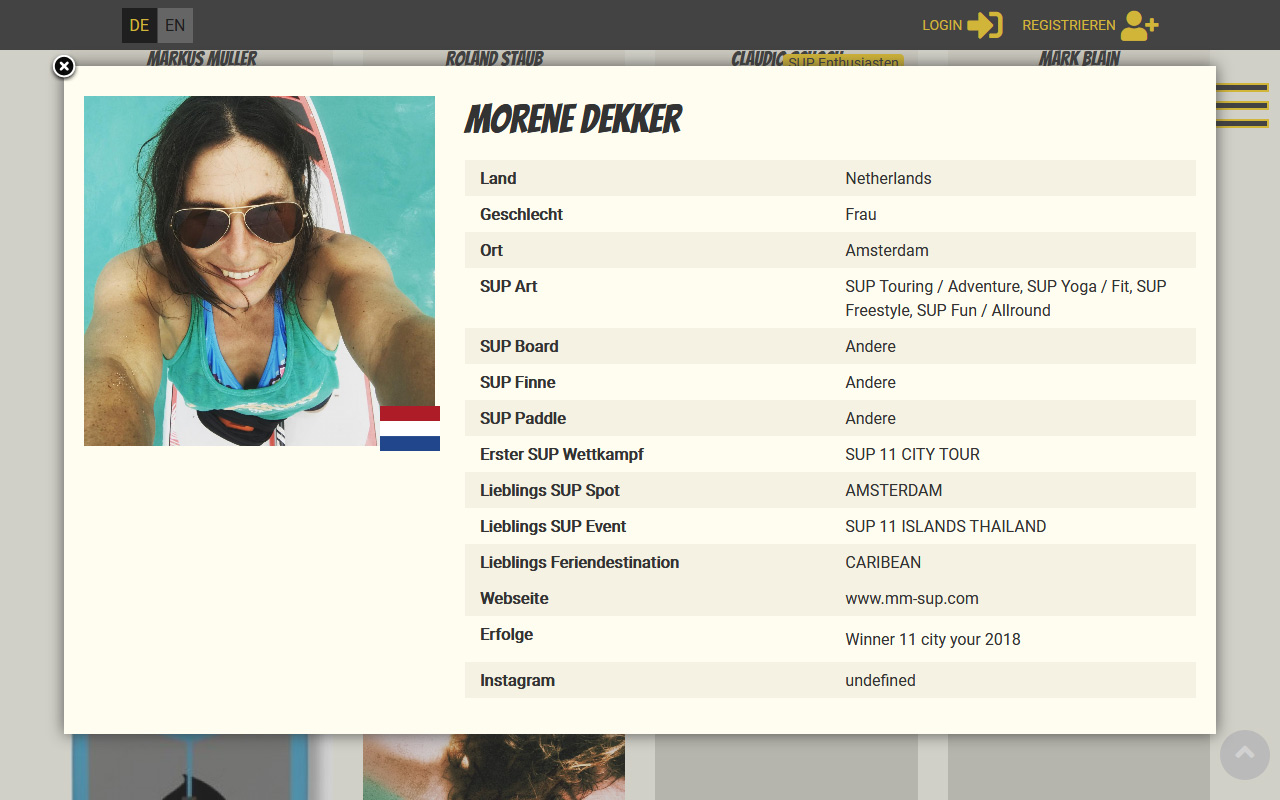Switch language to EN
The width and height of the screenshot is (1280, 800).
coord(175,25)
